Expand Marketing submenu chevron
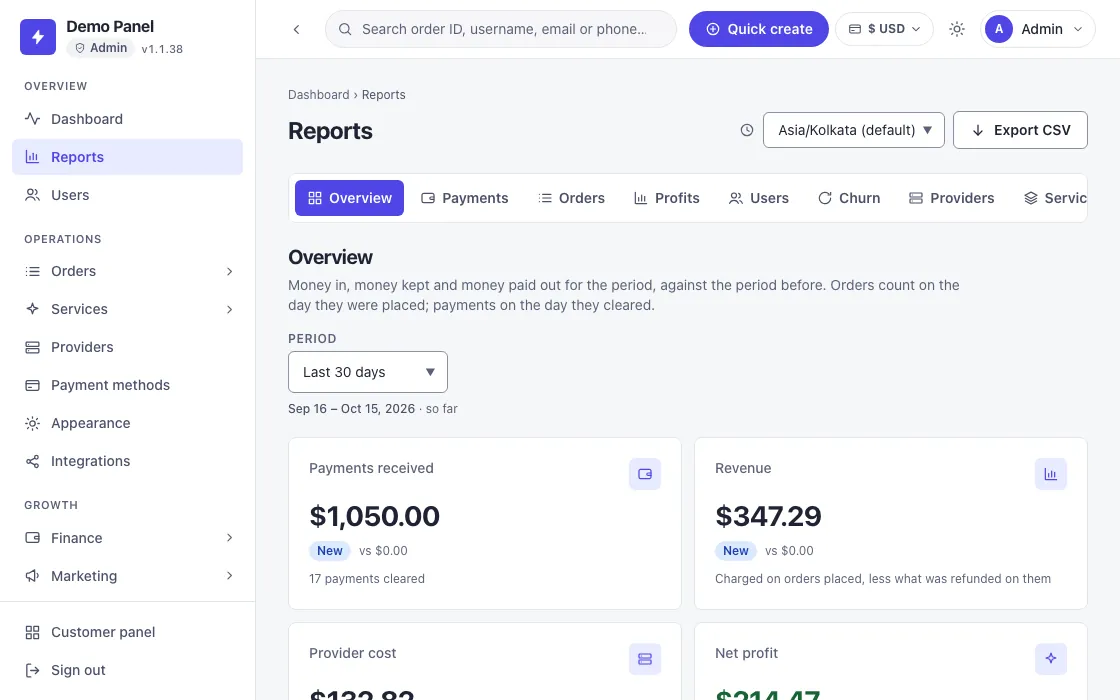Screen dimensions: 1120x700 point(229,576)
